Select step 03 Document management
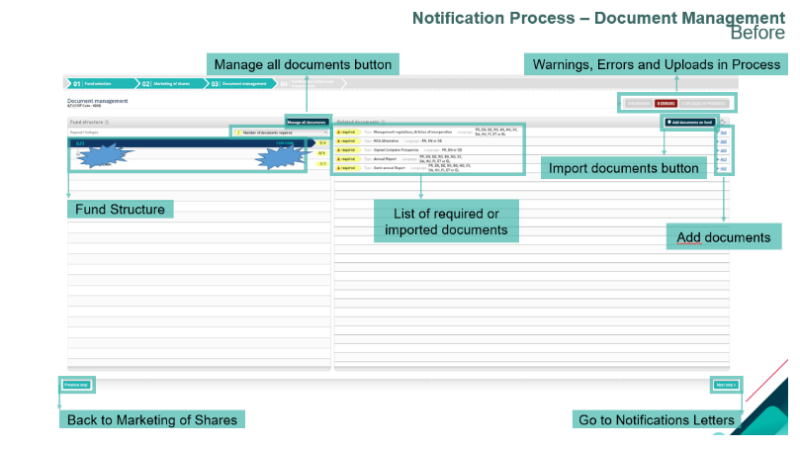 pos(240,84)
